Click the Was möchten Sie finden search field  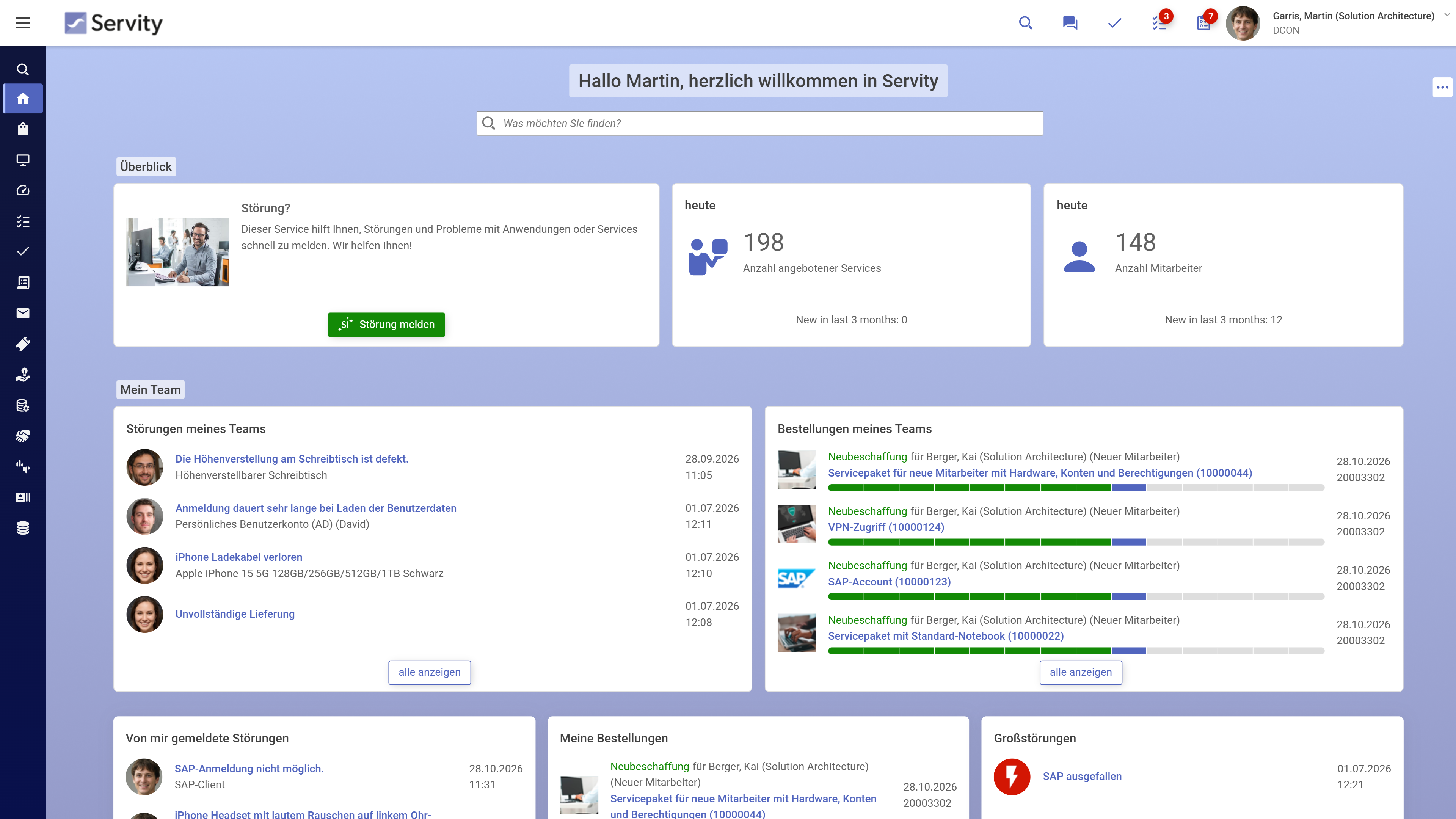(x=759, y=123)
